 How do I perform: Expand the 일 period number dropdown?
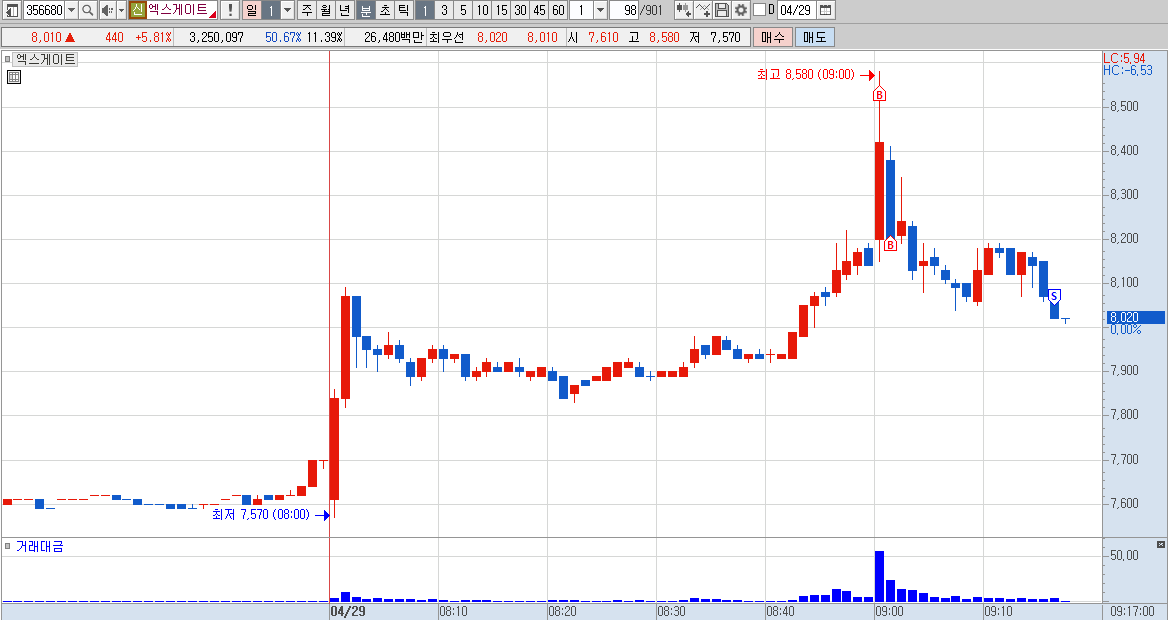point(288,10)
